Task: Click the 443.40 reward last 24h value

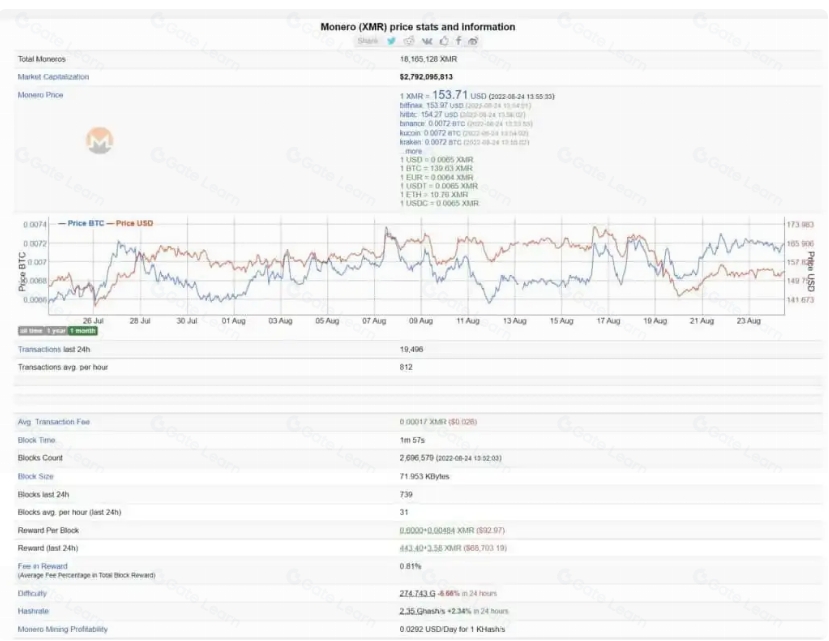Action: 410,548
